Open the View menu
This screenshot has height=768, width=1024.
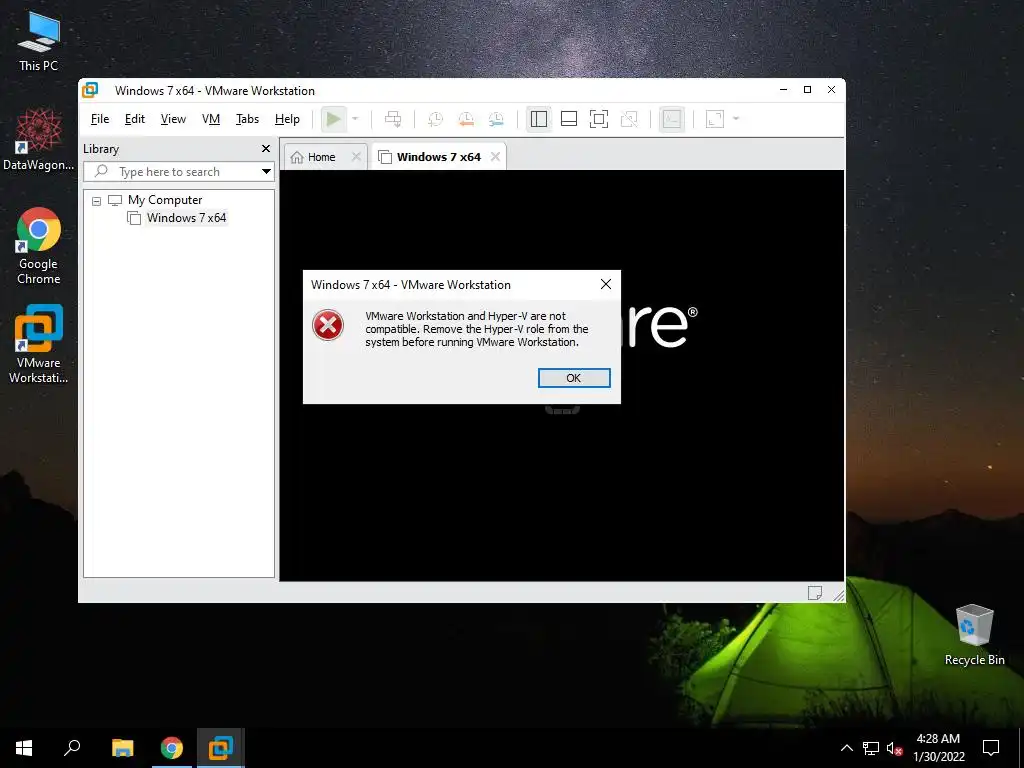(x=173, y=119)
